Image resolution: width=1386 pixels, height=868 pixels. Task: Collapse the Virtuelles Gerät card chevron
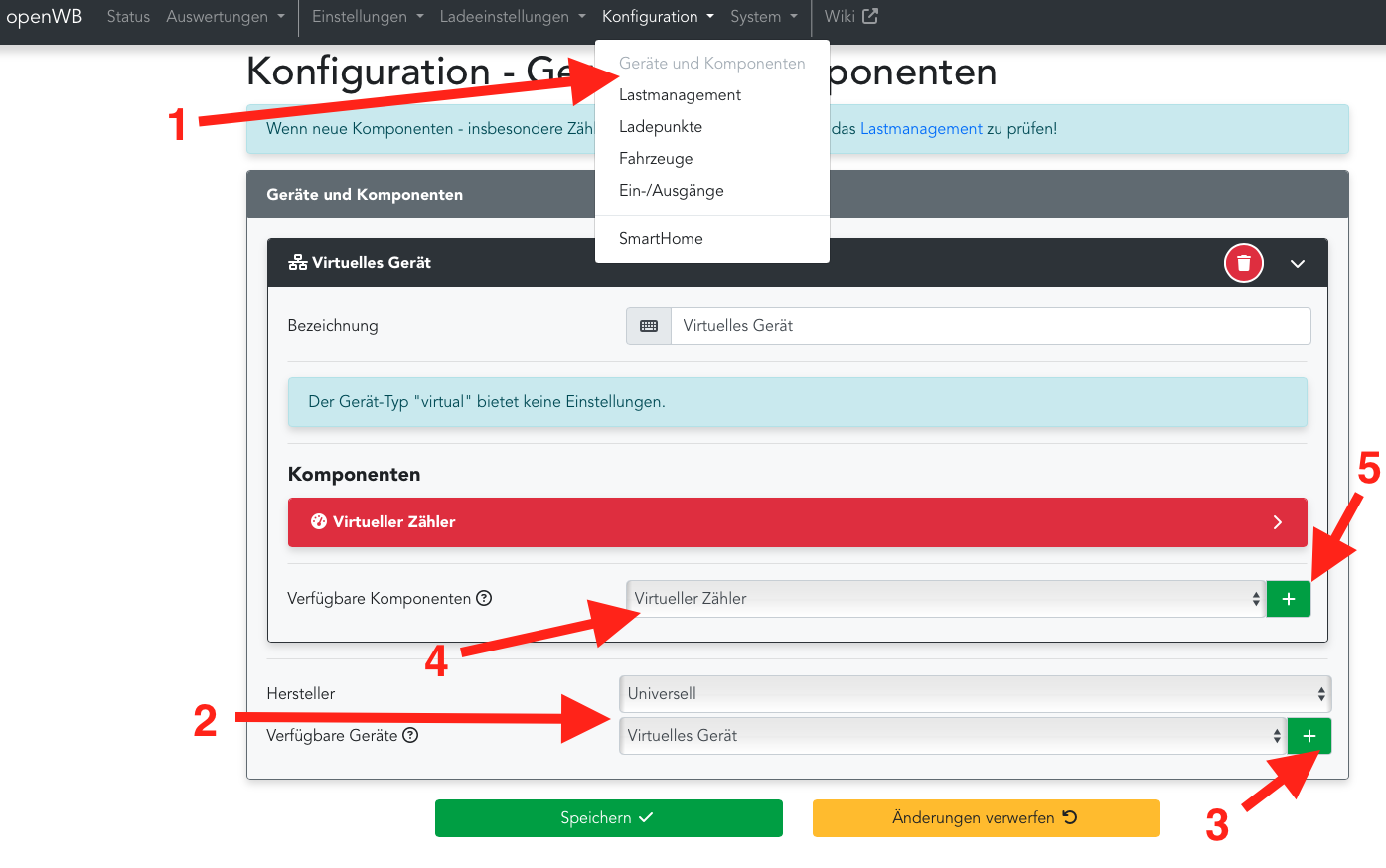click(1297, 264)
